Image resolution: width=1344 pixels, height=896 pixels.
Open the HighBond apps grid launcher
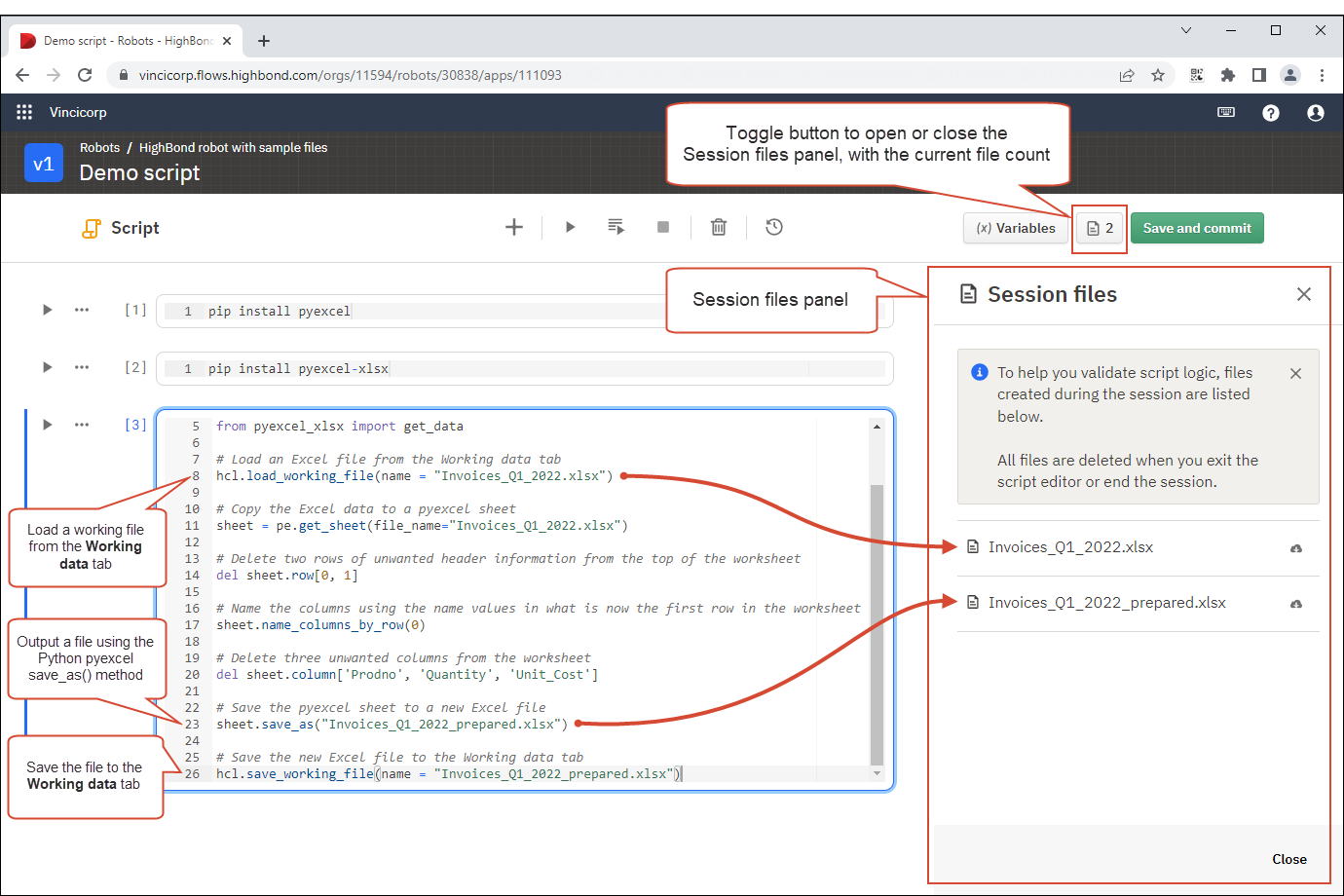[24, 112]
